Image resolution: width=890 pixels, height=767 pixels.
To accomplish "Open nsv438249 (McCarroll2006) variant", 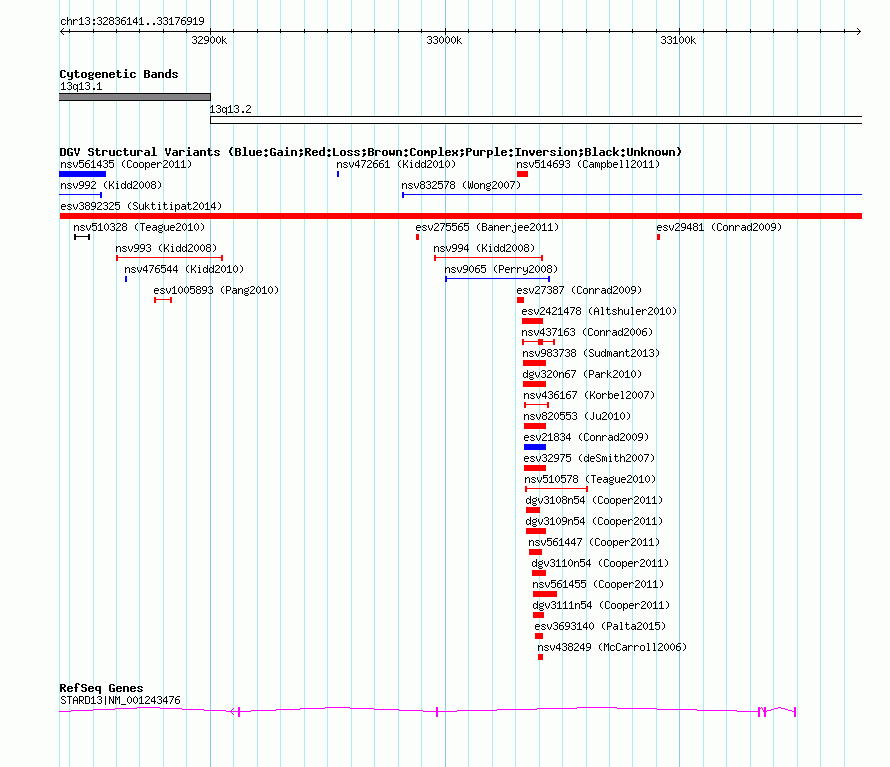I will coord(612,647).
